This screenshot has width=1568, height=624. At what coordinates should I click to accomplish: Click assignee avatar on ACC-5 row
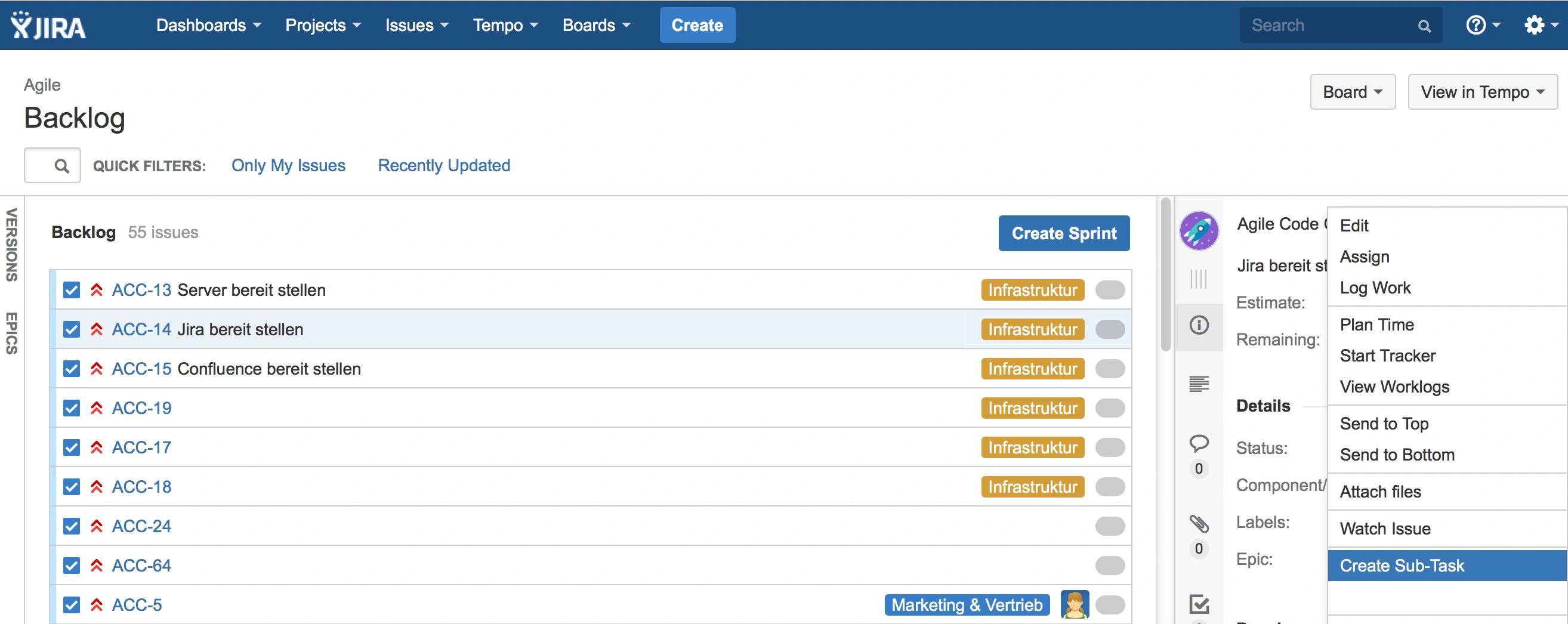tap(1075, 604)
